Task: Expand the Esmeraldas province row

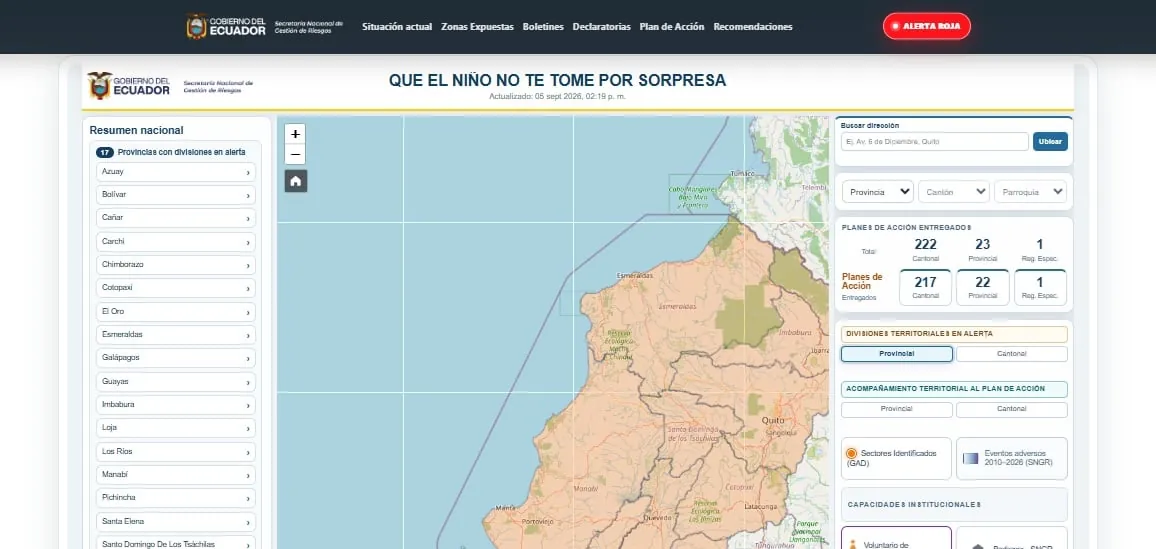Action: pyautogui.click(x=175, y=335)
